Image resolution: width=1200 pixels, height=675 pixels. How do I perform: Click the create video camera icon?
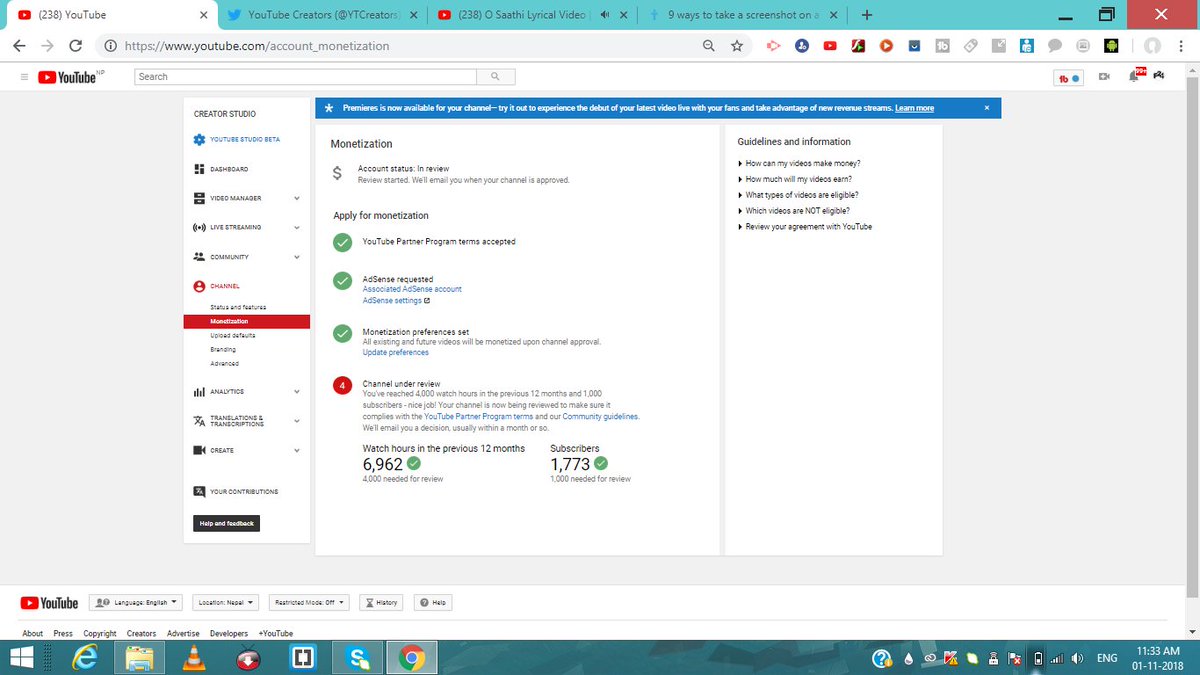(1104, 77)
